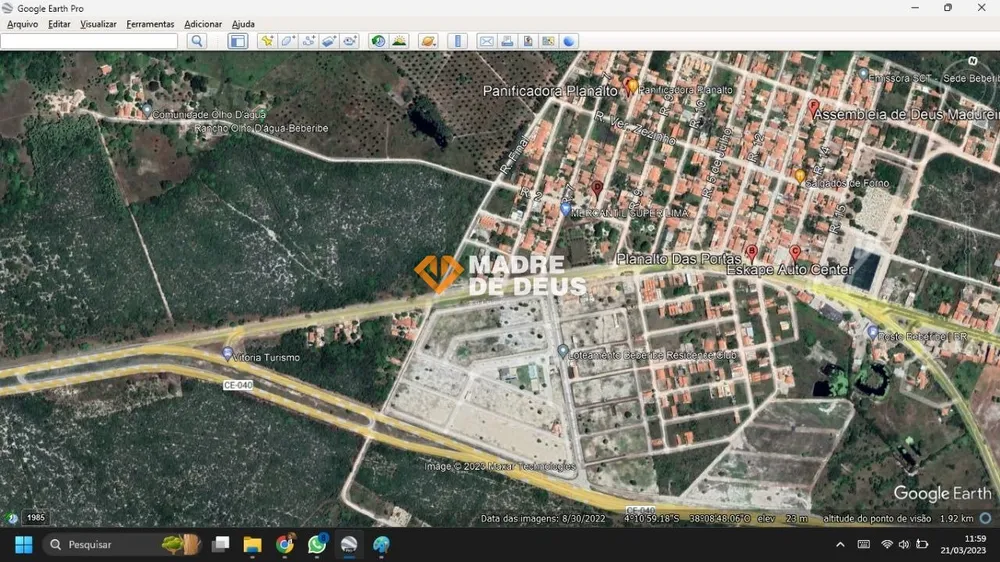Open the taskbar clock and date
Screen dimensions: 1000x562
(963, 544)
